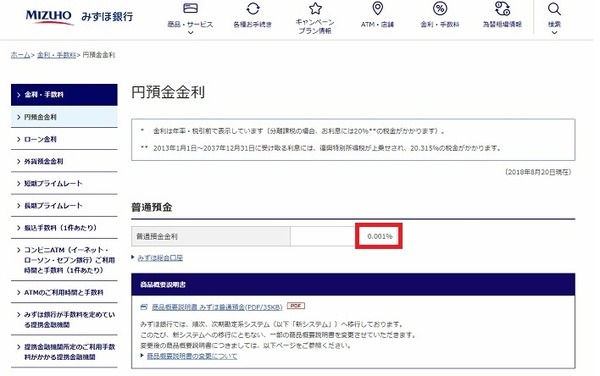Open ローン金利 in sidebar

tap(64, 139)
